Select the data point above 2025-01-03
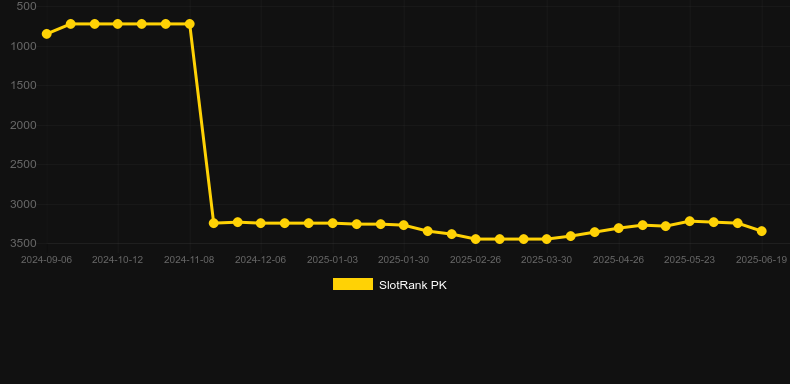This screenshot has height=384, width=790. pos(333,223)
